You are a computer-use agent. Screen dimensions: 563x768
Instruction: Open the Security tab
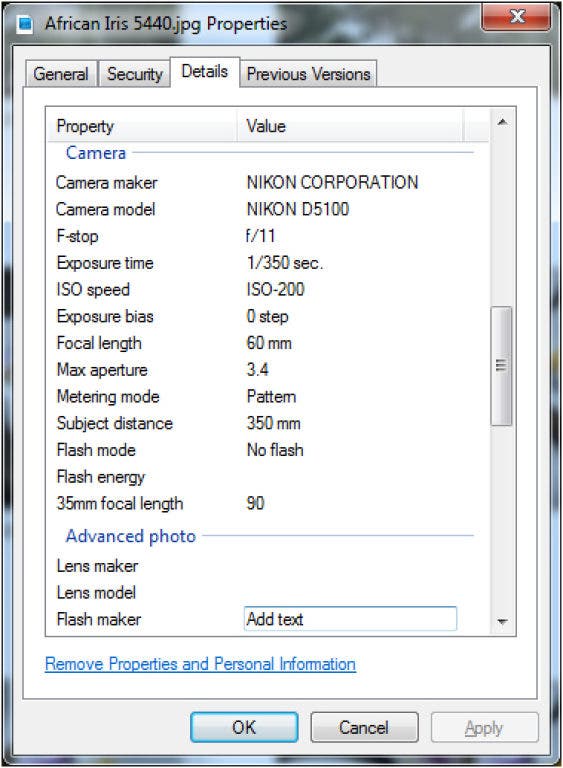135,74
